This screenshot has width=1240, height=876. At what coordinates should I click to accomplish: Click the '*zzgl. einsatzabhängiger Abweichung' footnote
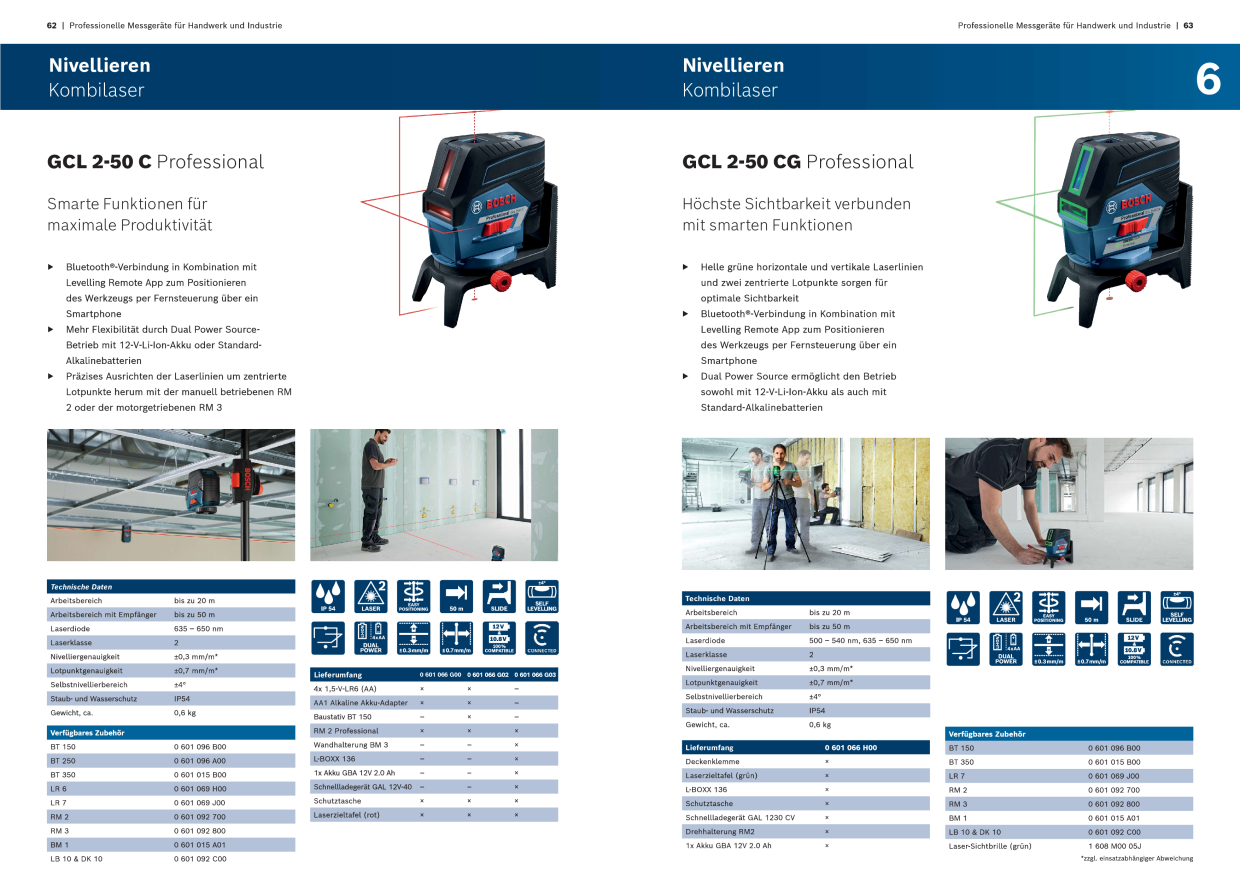pyautogui.click(x=1137, y=858)
